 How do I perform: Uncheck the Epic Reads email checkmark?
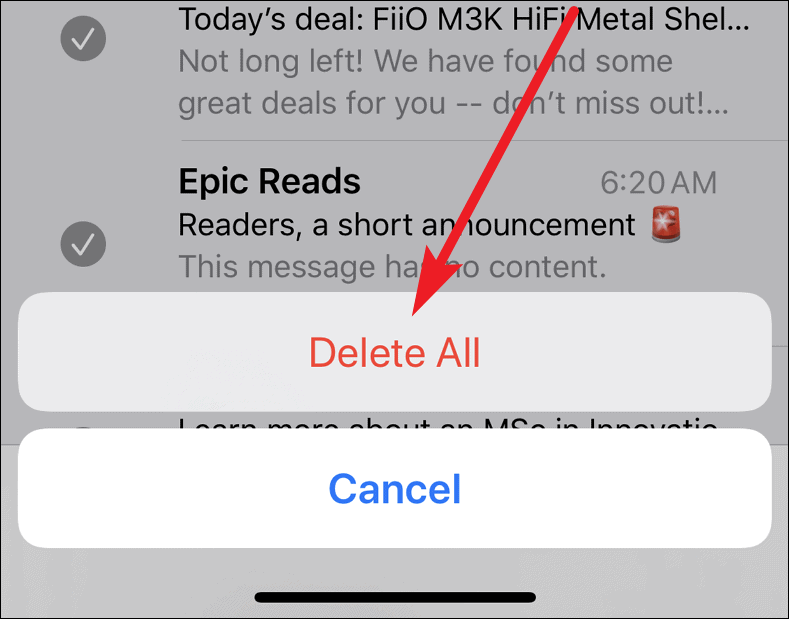click(x=83, y=244)
